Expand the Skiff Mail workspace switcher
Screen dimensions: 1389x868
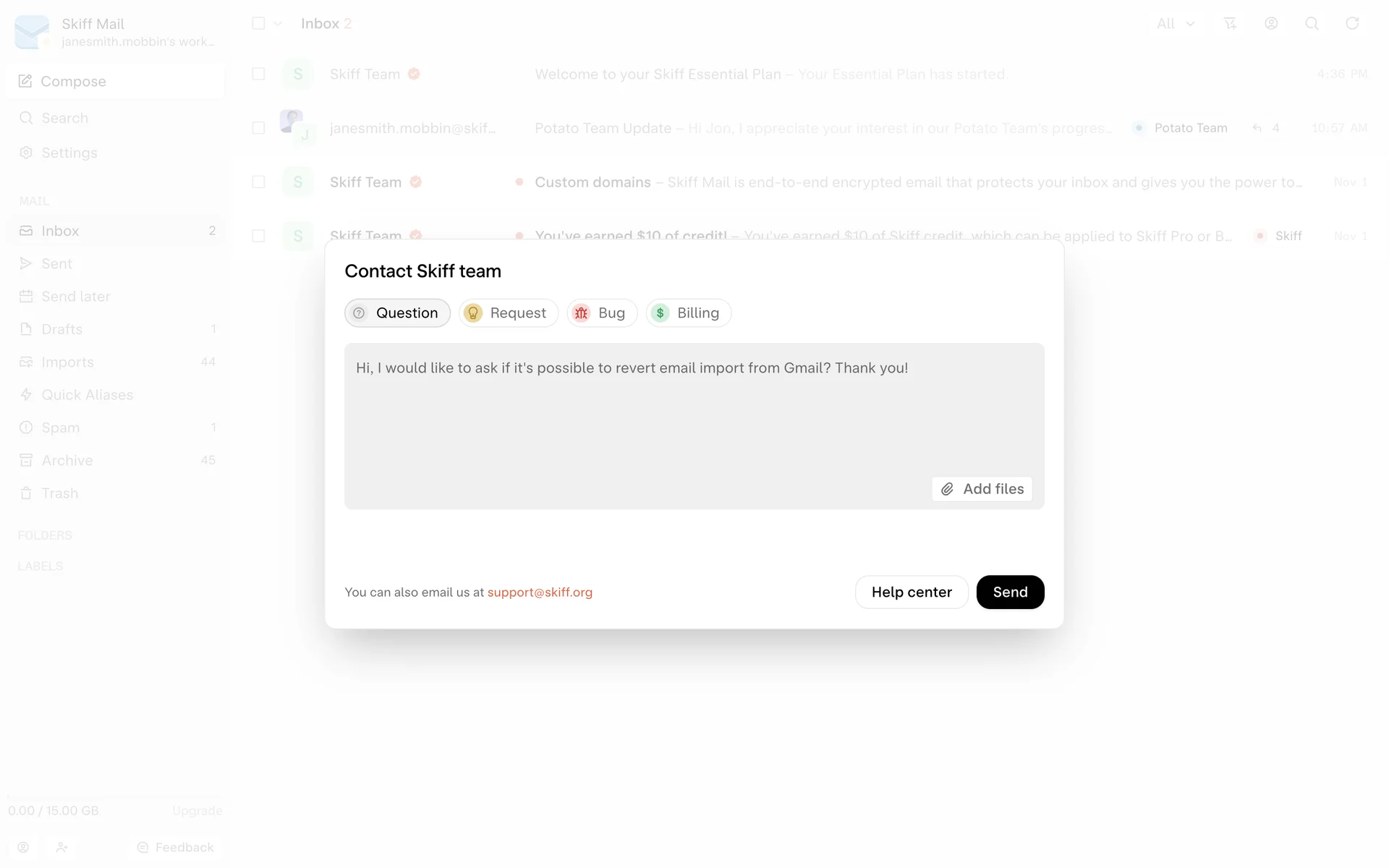point(116,32)
